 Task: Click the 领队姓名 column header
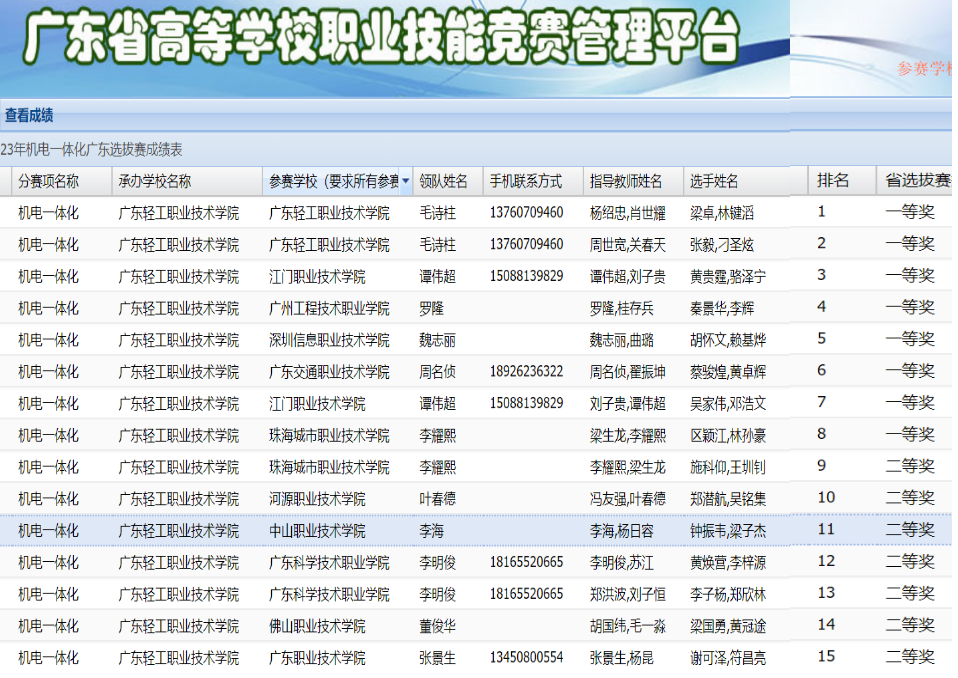click(x=443, y=181)
